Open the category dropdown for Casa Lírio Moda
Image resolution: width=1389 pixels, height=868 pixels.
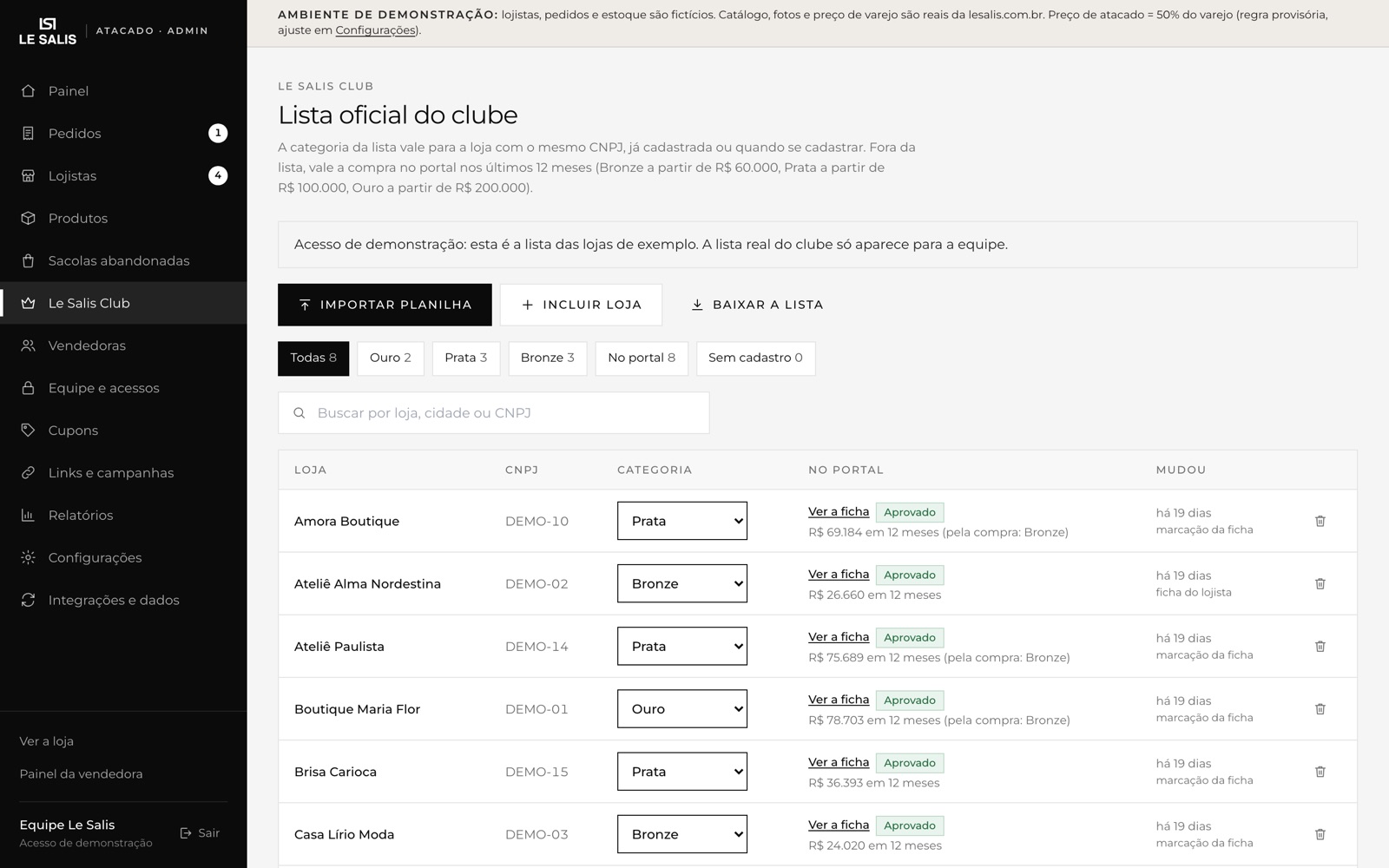tap(682, 834)
